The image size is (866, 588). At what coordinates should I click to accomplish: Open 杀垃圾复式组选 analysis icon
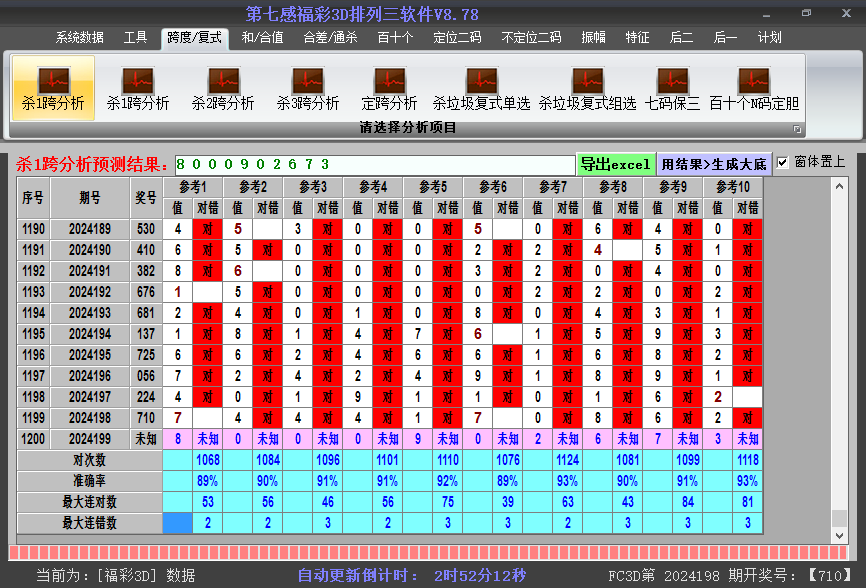point(587,88)
